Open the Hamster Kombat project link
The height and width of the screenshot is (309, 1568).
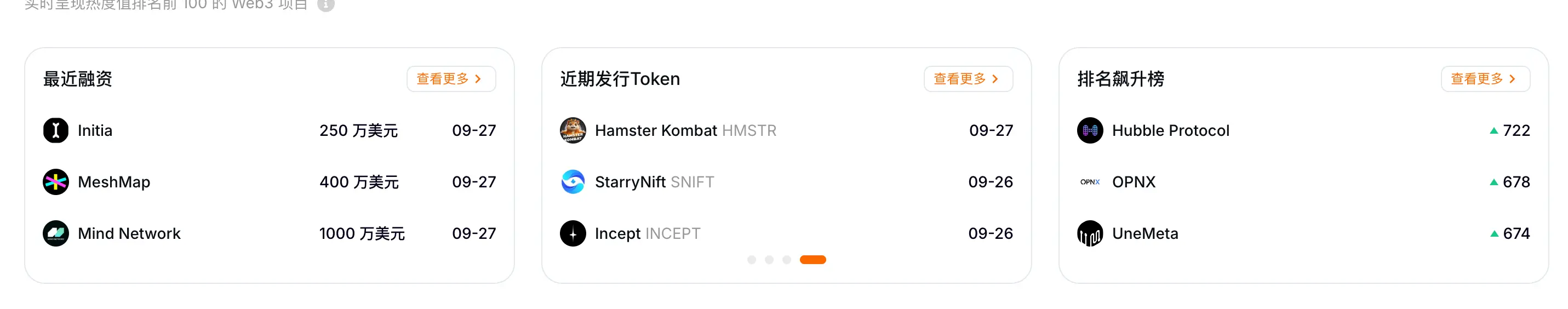(x=656, y=131)
